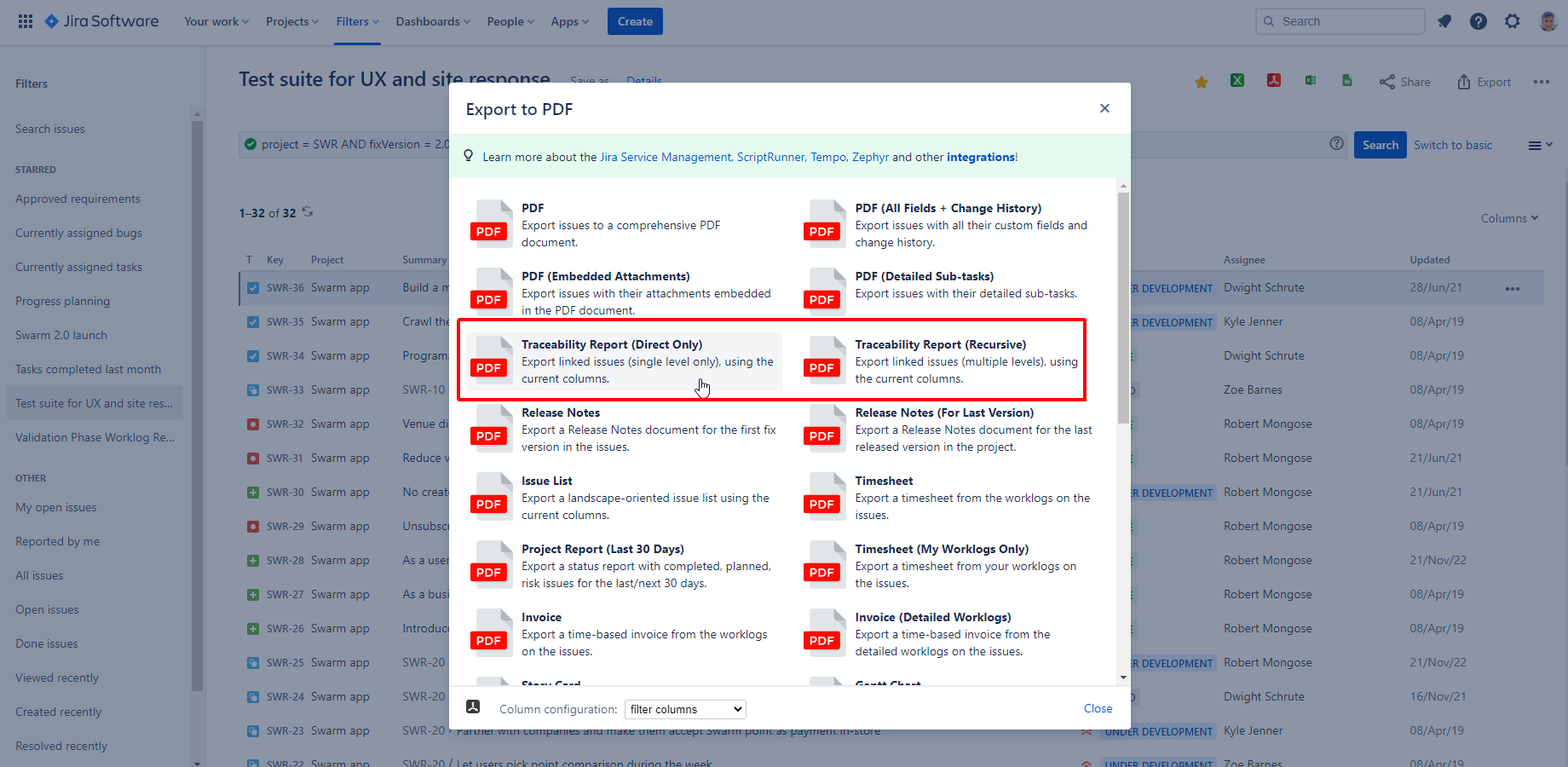Click the green X Excel export icon
This screenshot has width=1568, height=767.
(1237, 80)
